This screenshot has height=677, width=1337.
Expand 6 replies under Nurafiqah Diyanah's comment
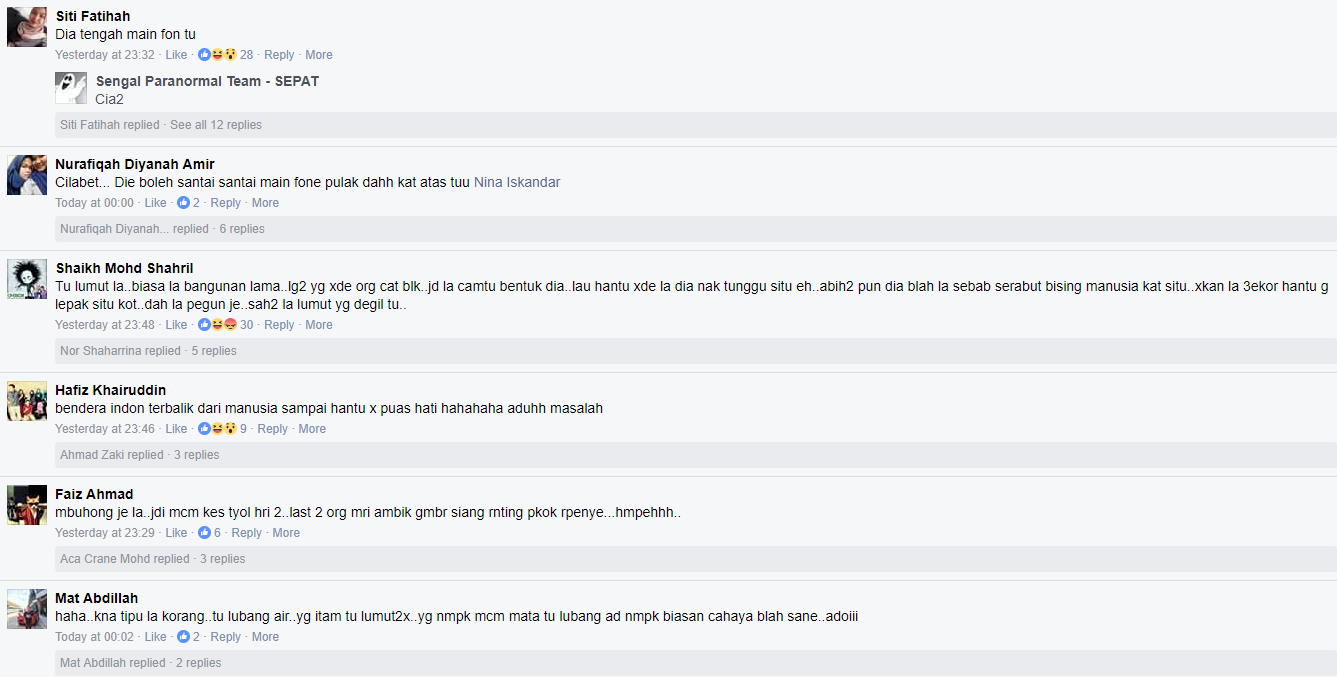pyautogui.click(x=242, y=229)
